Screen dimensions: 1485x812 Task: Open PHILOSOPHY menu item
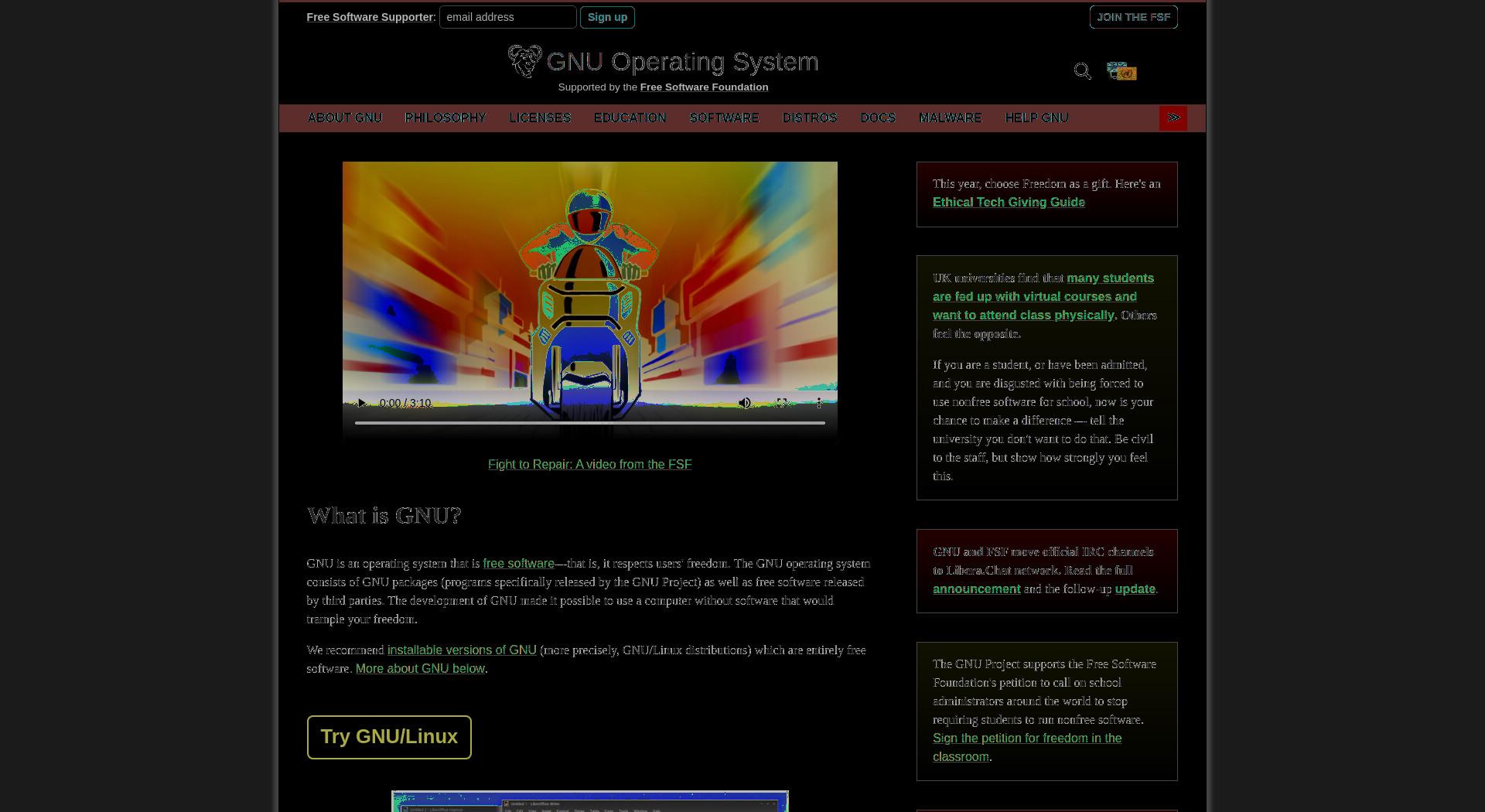click(x=445, y=118)
